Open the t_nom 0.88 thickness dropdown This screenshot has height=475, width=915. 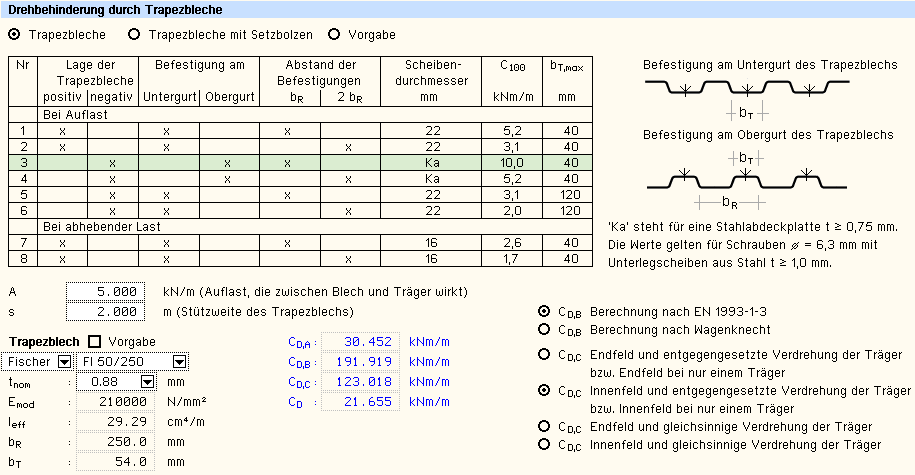coord(148,381)
